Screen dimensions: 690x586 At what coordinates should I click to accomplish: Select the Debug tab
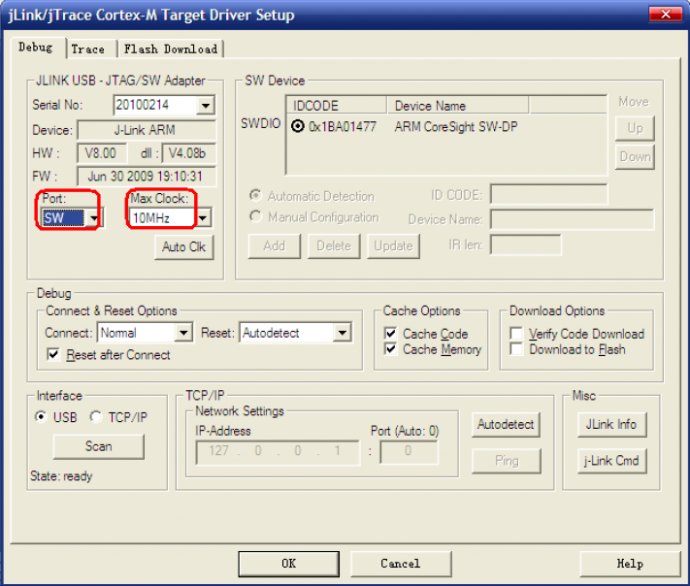coord(36,47)
